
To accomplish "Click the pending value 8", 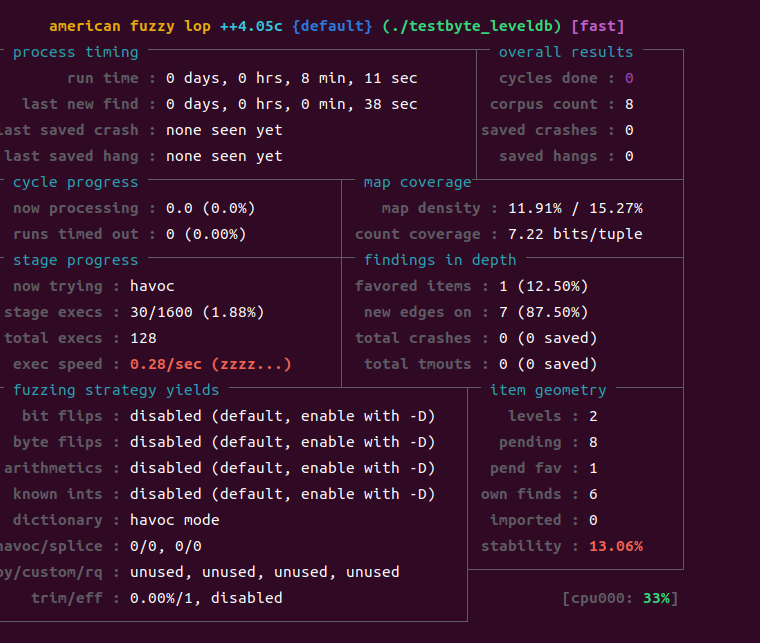I will tap(593, 442).
